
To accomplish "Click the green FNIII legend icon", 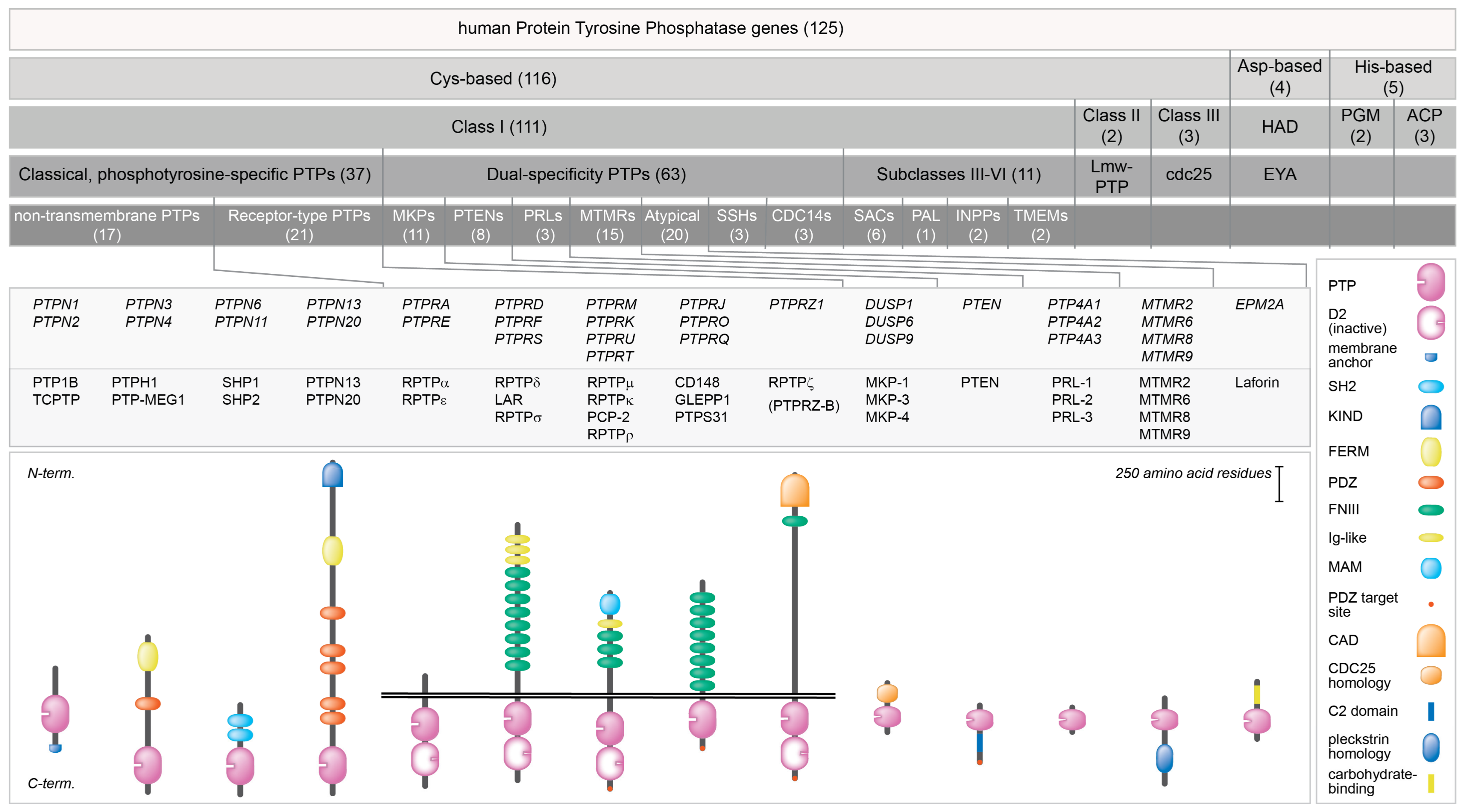I will pos(1431,510).
